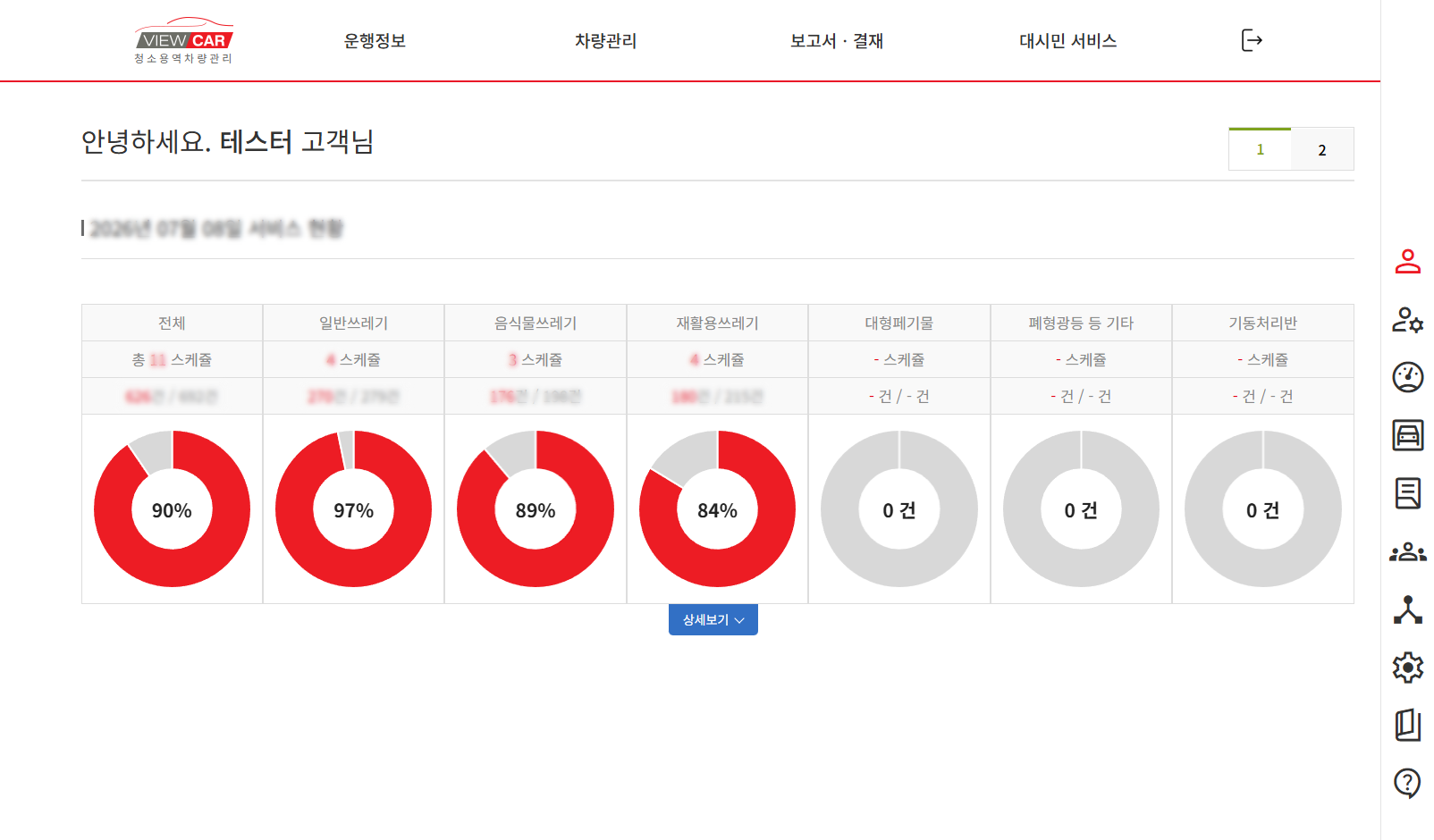The height and width of the screenshot is (840, 1434).
Task: Open the report document sidebar icon
Action: click(x=1408, y=493)
